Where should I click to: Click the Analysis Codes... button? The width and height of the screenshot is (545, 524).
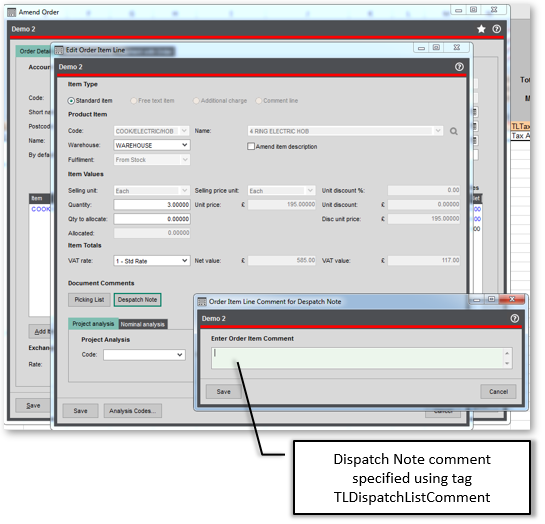point(132,411)
